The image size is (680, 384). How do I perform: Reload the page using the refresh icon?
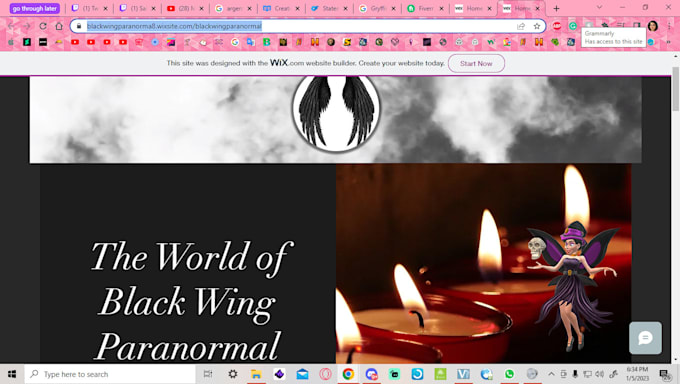(42, 26)
